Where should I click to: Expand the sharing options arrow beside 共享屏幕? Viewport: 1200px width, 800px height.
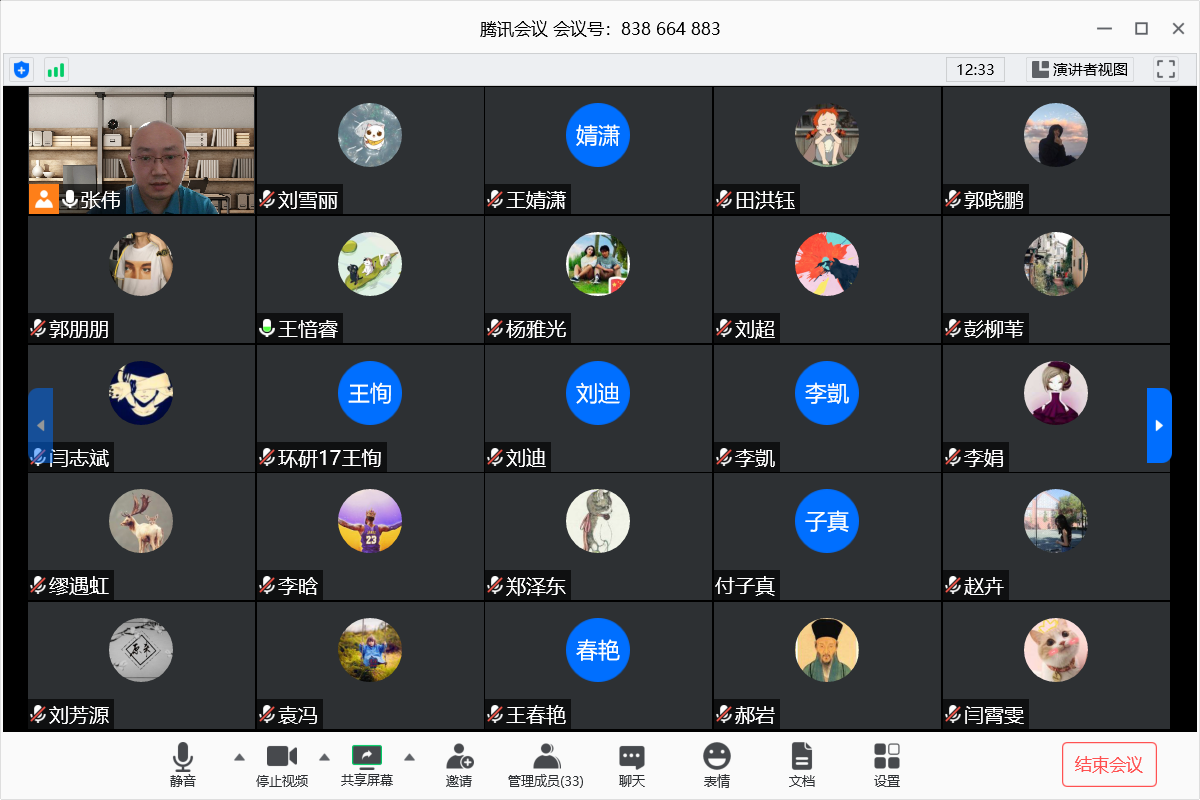[409, 757]
